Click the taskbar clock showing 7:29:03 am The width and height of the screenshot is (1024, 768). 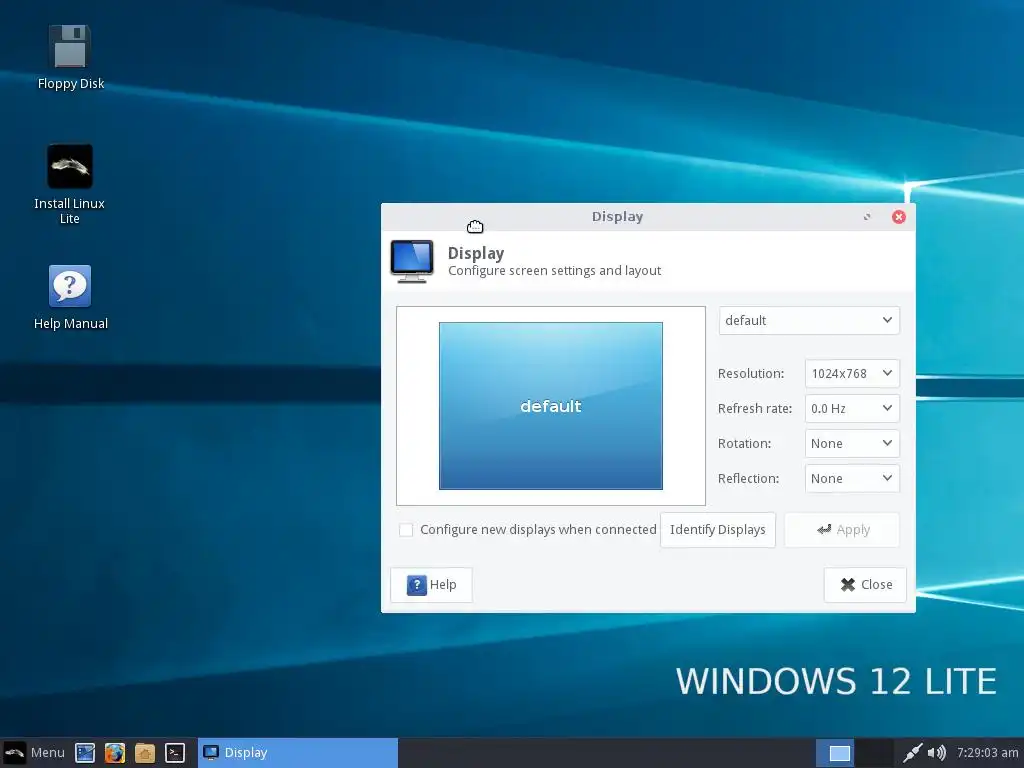tap(987, 753)
